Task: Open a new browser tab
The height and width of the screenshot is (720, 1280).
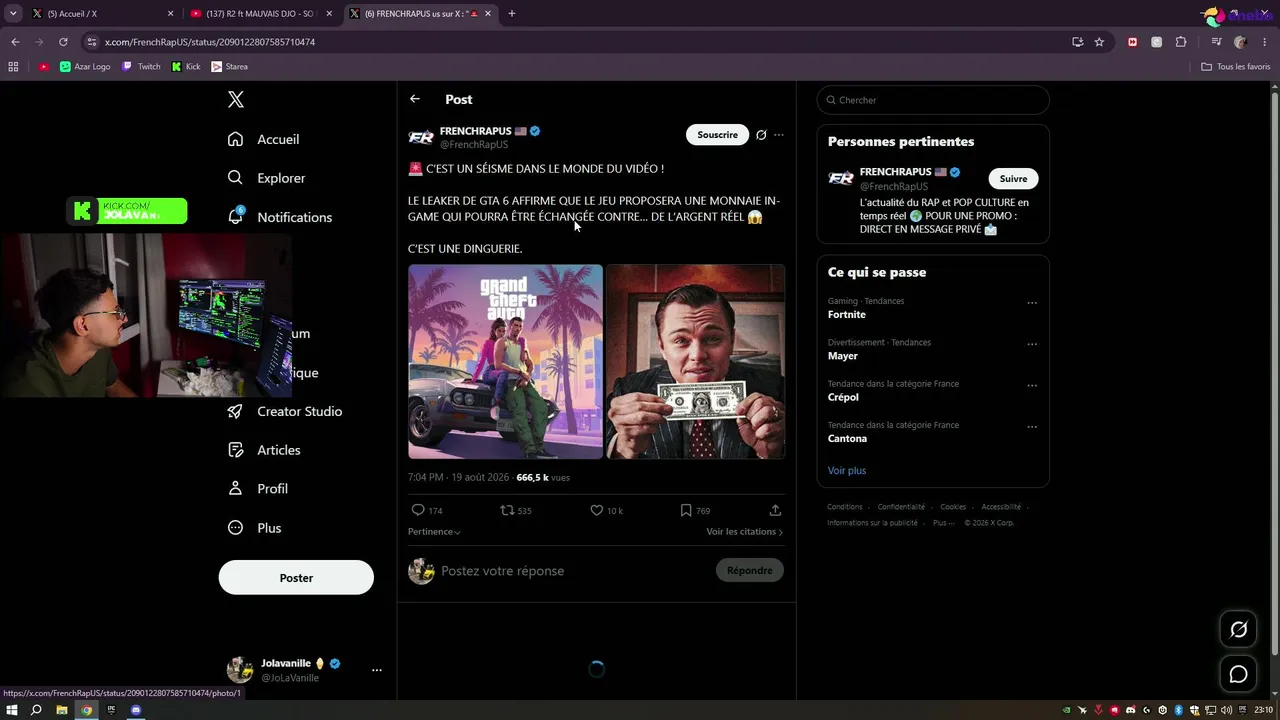Action: 512,14
